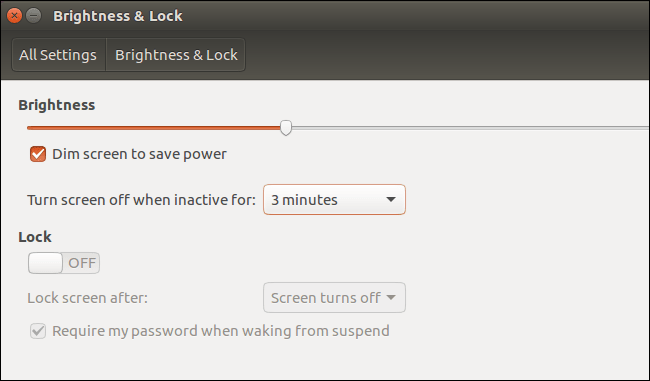The width and height of the screenshot is (650, 381).
Task: Click the Lock screen after label
Action: (87, 298)
